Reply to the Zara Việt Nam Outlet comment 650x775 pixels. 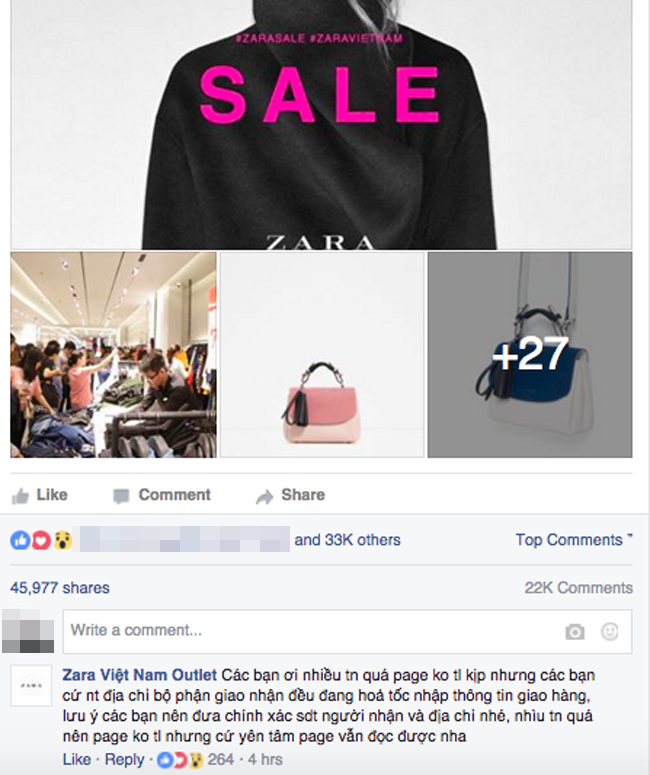(x=124, y=759)
